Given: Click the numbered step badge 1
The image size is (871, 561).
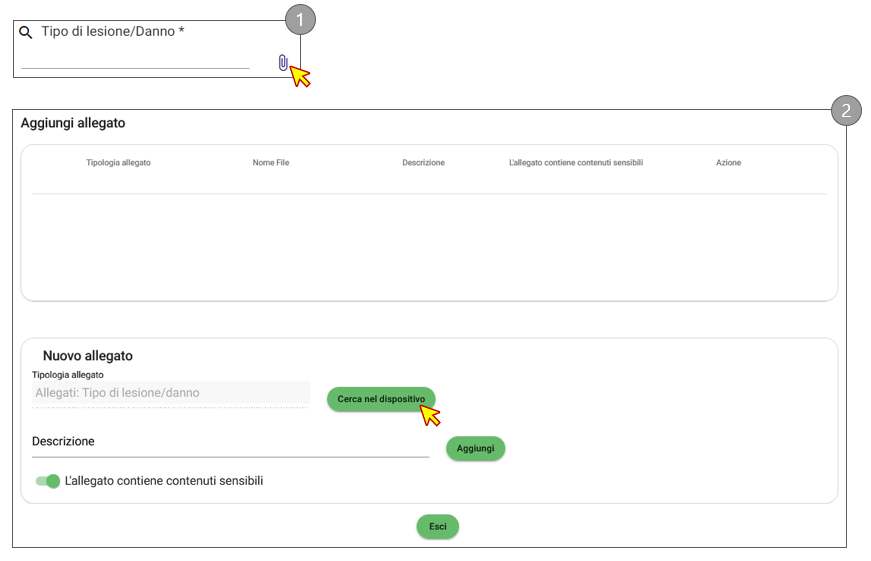Looking at the screenshot, I should click(x=300, y=19).
